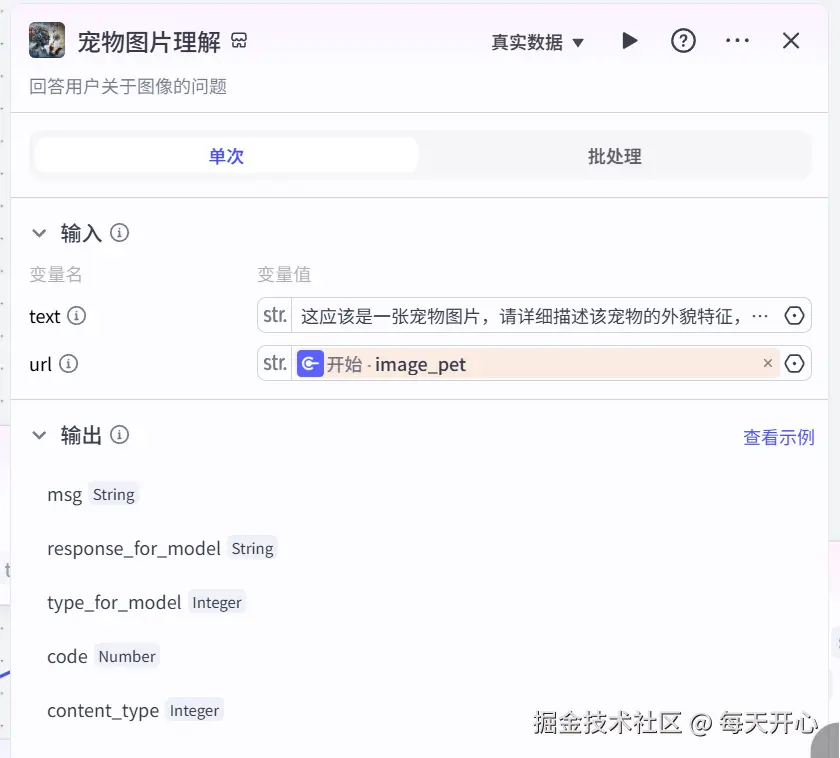Viewport: 840px width, 758px height.
Task: Click the 变量值 column header
Action: (x=284, y=274)
